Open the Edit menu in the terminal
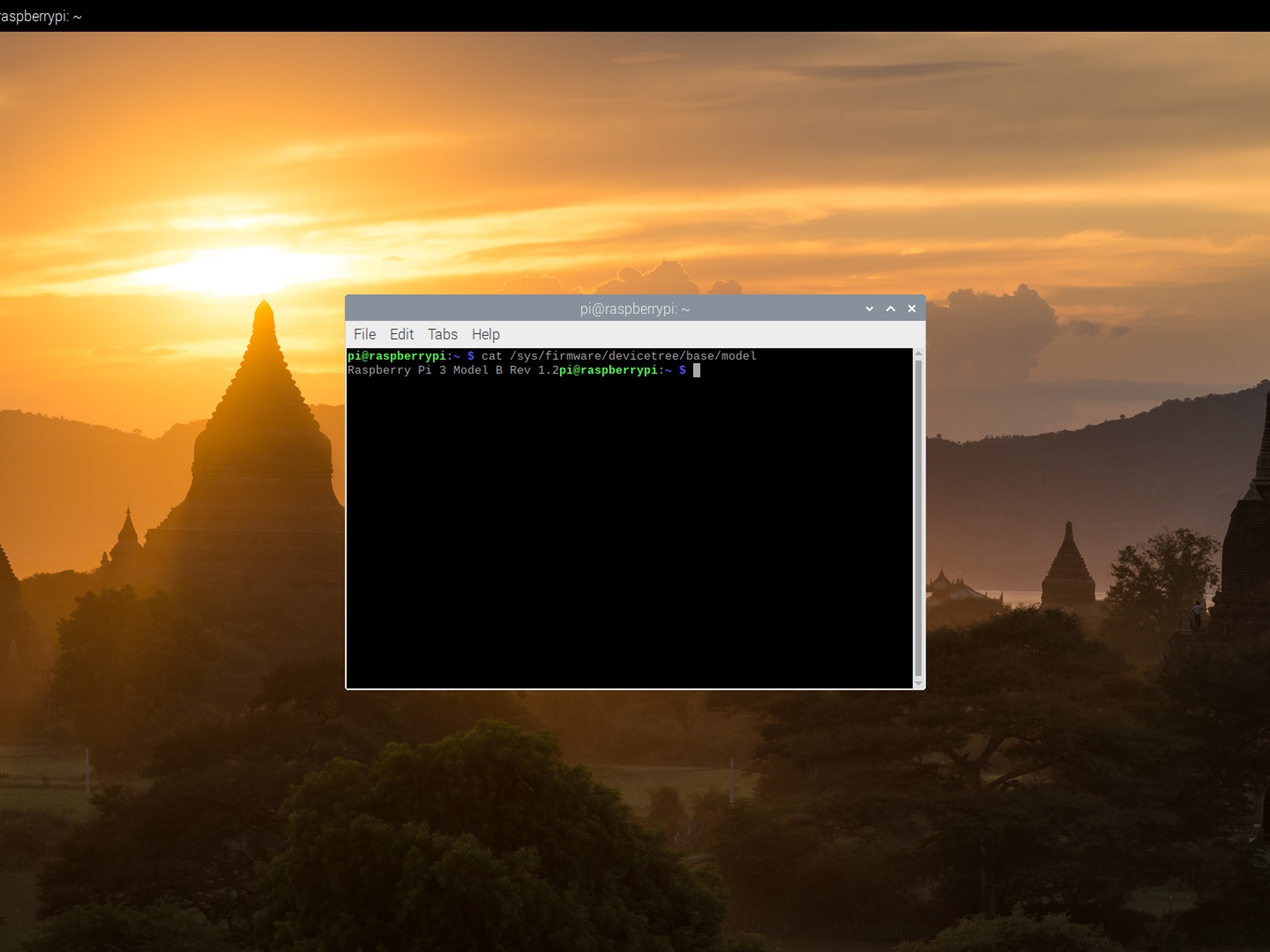Viewport: 1270px width, 952px height. [401, 335]
